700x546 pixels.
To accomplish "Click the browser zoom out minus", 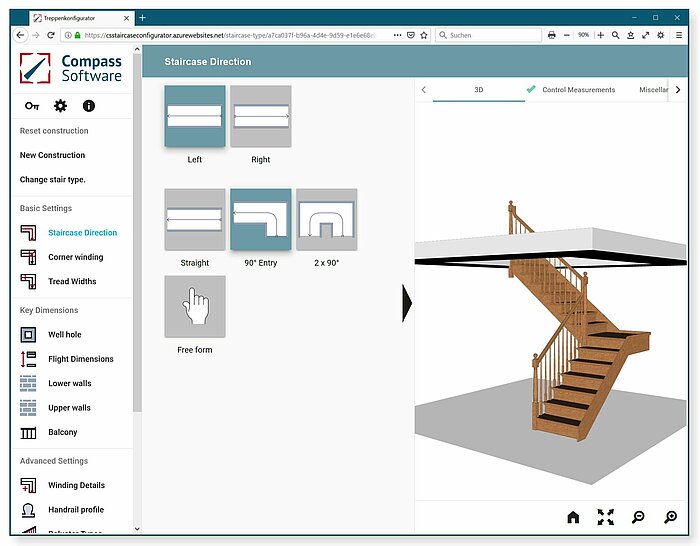I will (x=567, y=35).
